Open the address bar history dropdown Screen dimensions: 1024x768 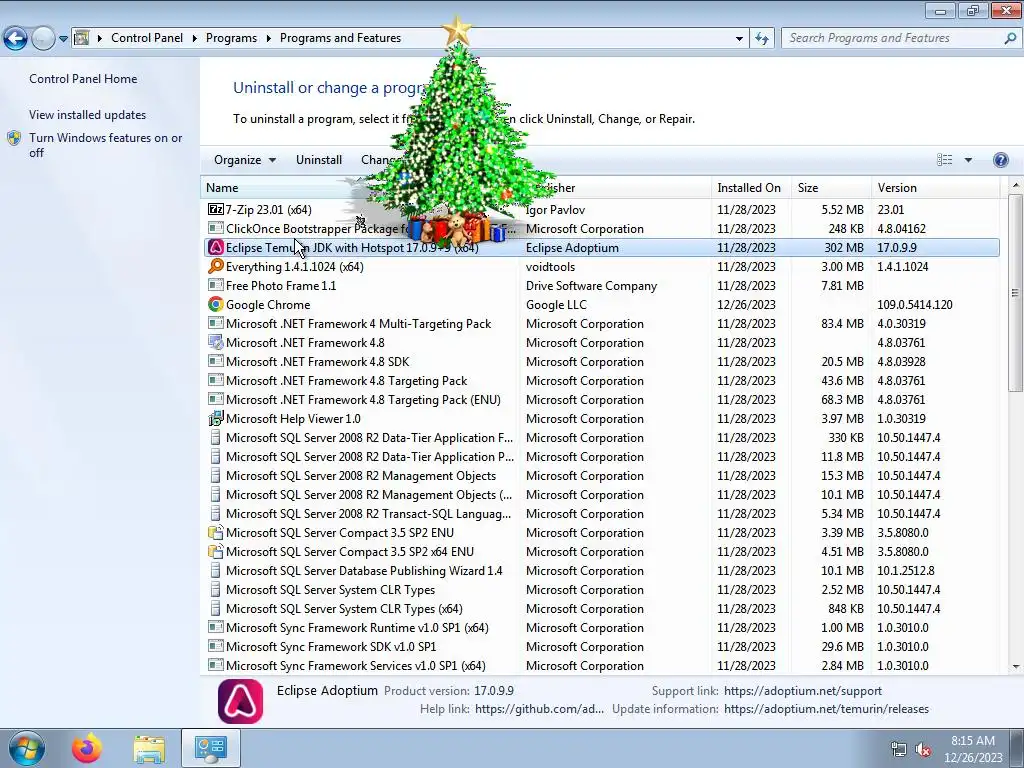coord(739,39)
